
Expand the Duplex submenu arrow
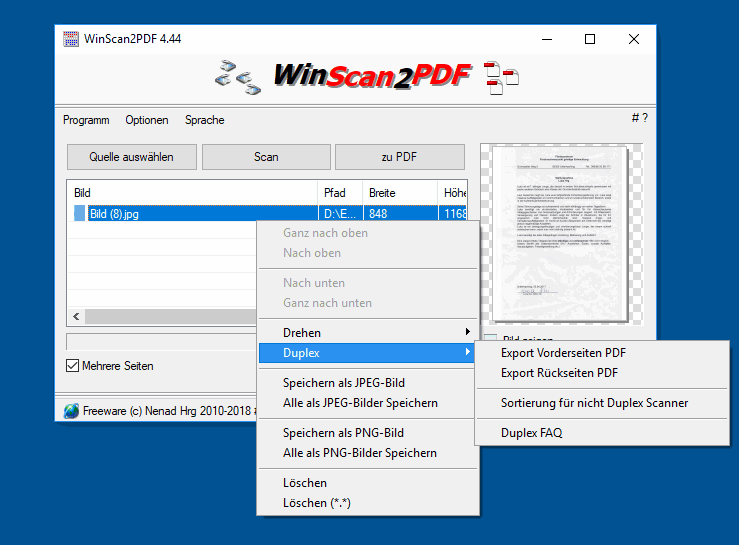[x=468, y=352]
